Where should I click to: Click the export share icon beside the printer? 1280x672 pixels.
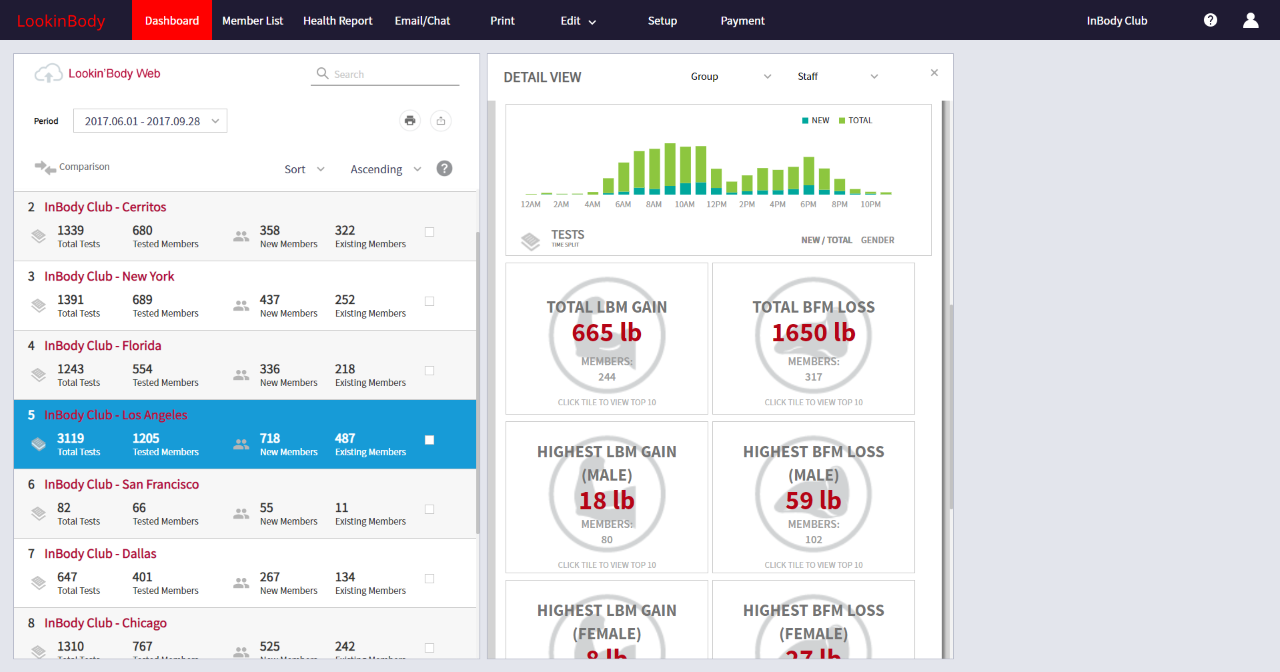tap(441, 121)
